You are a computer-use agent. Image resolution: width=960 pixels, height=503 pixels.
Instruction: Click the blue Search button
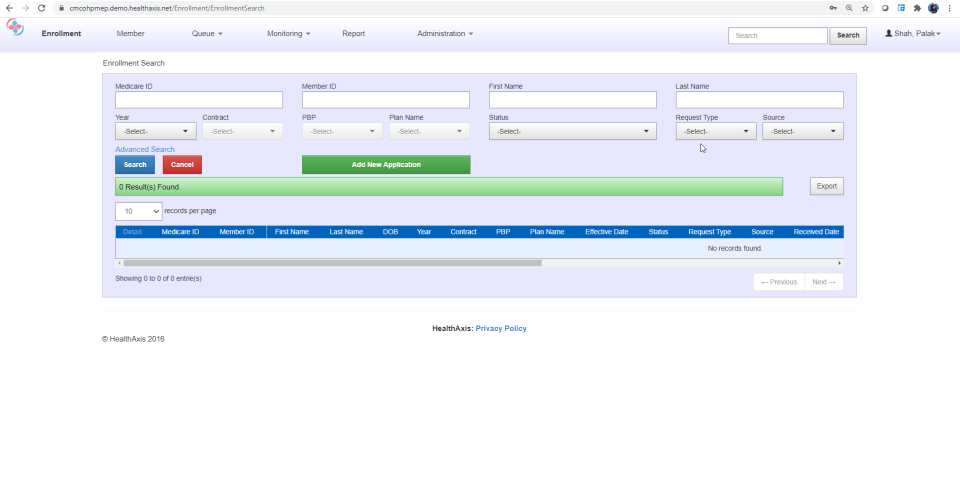[135, 165]
